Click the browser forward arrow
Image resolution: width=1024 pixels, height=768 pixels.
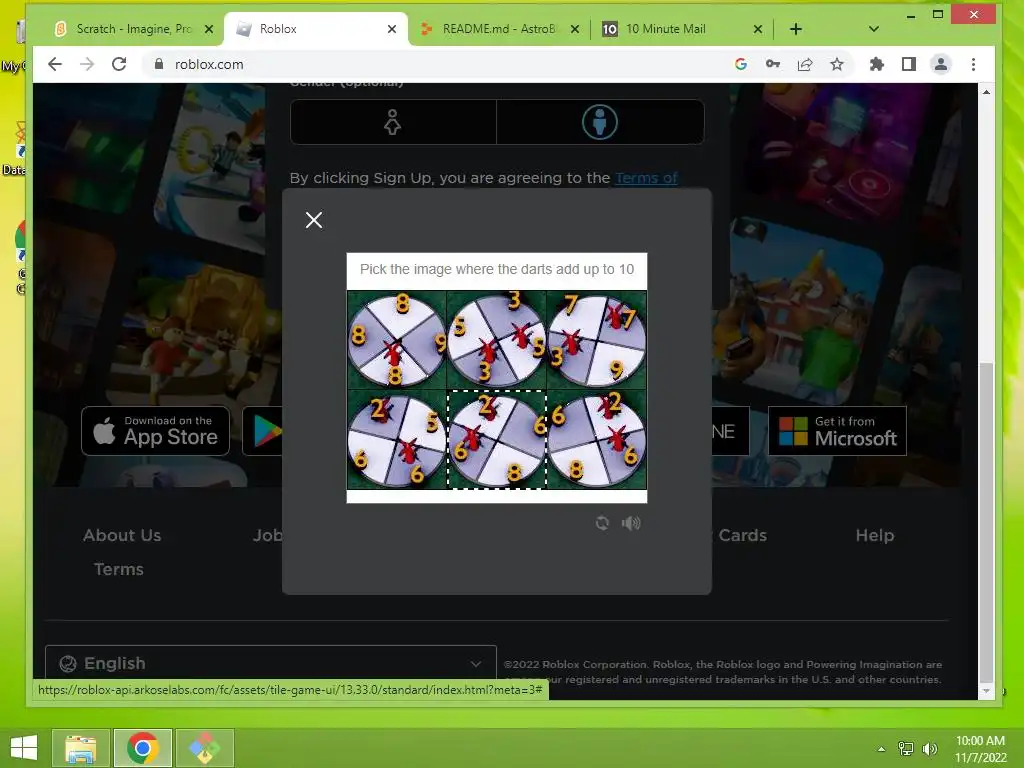[x=87, y=64]
